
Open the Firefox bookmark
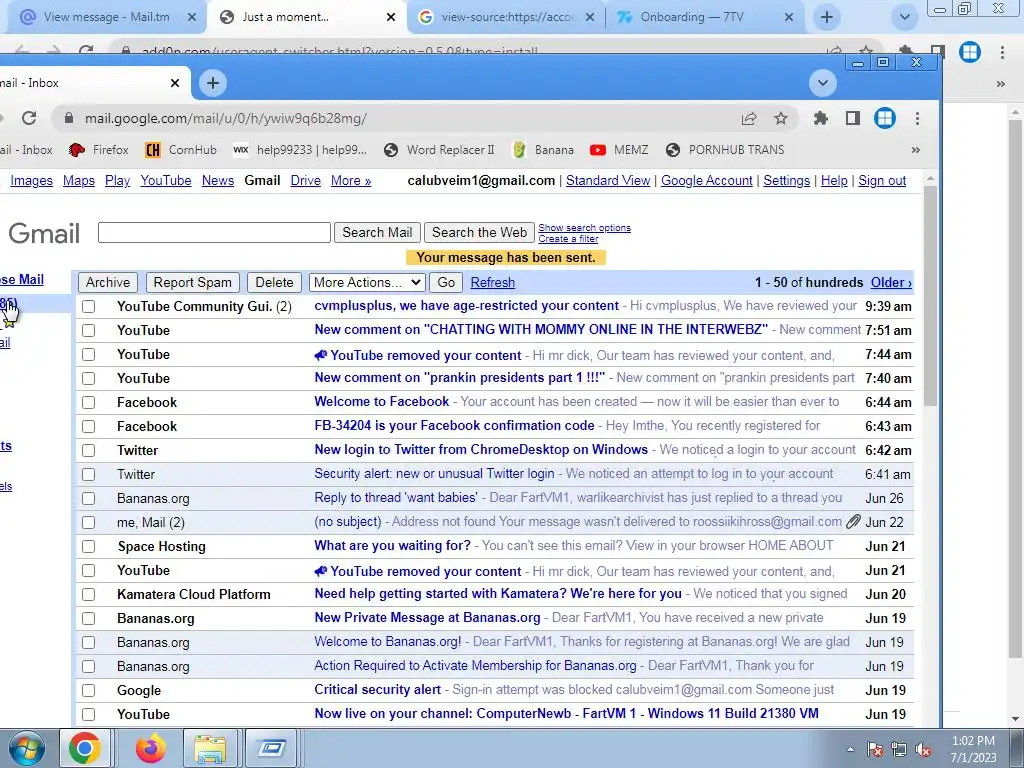(99, 150)
